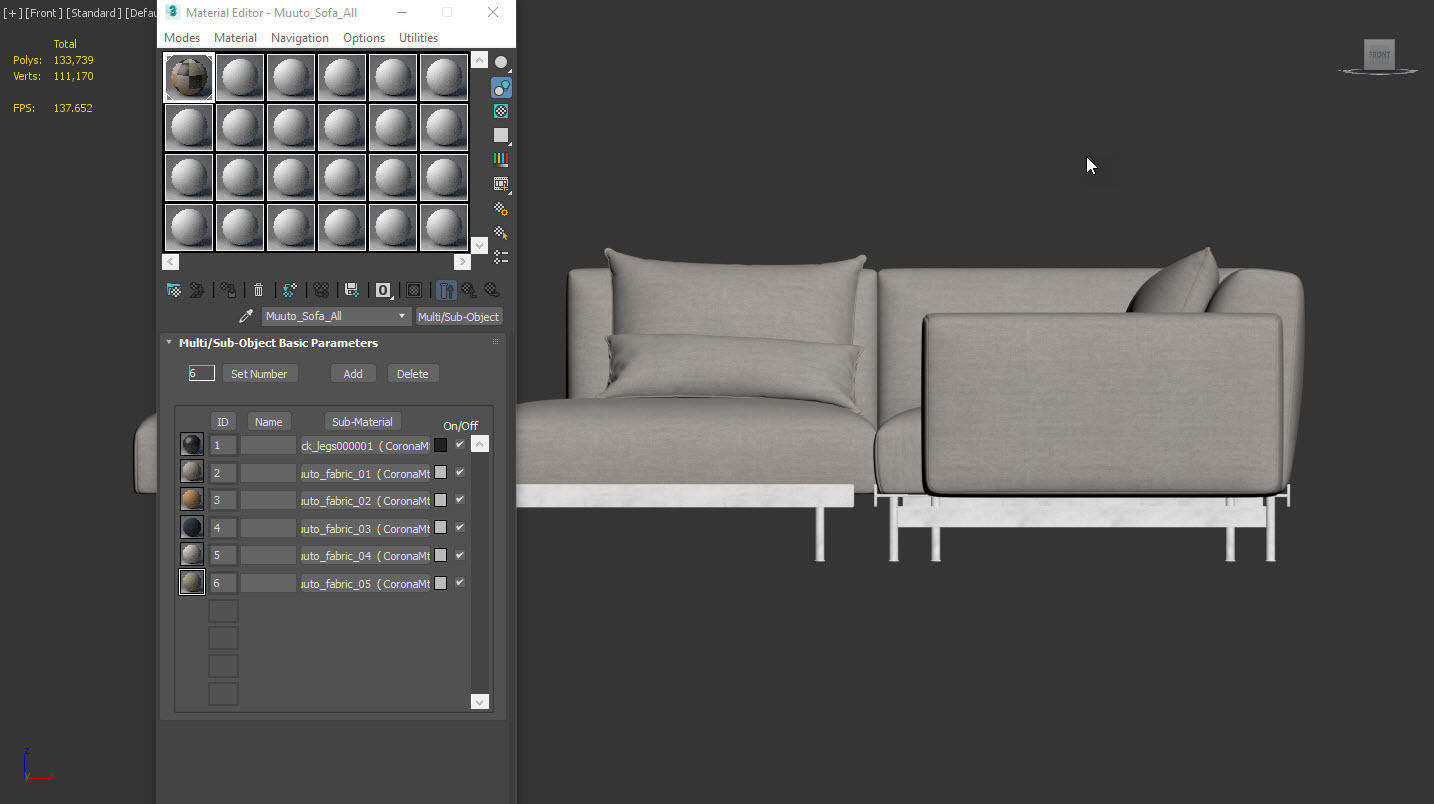Viewport: 1434px width, 804px height.
Task: Click the Select by Material icon
Action: tap(501, 233)
